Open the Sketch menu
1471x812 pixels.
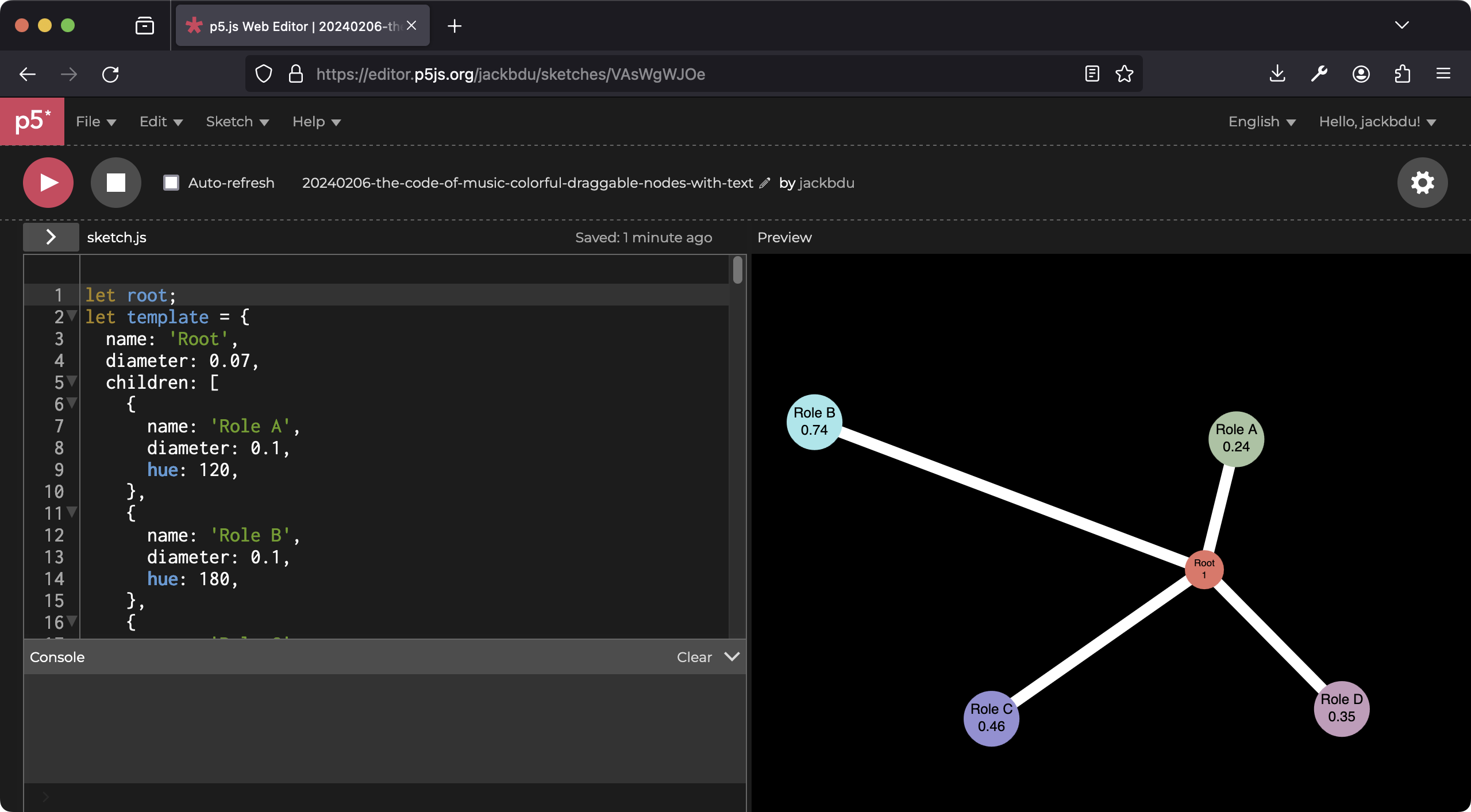(237, 122)
